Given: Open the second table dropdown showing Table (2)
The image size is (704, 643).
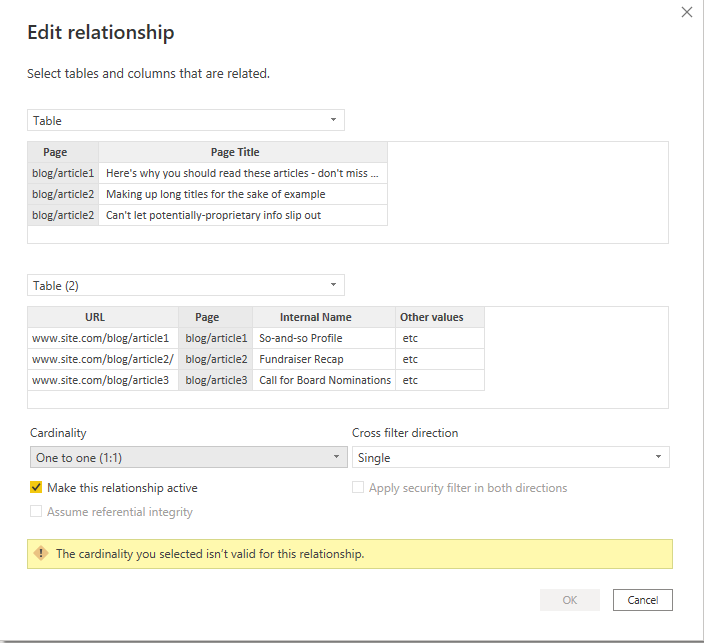Looking at the screenshot, I should coord(186,285).
